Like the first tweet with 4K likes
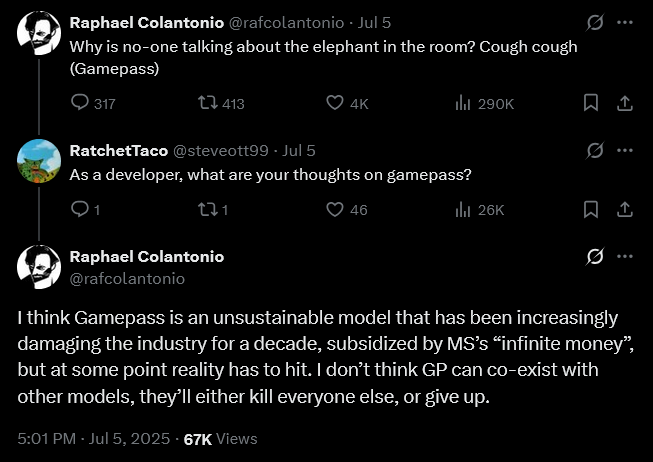This screenshot has width=653, height=462. pos(336,103)
